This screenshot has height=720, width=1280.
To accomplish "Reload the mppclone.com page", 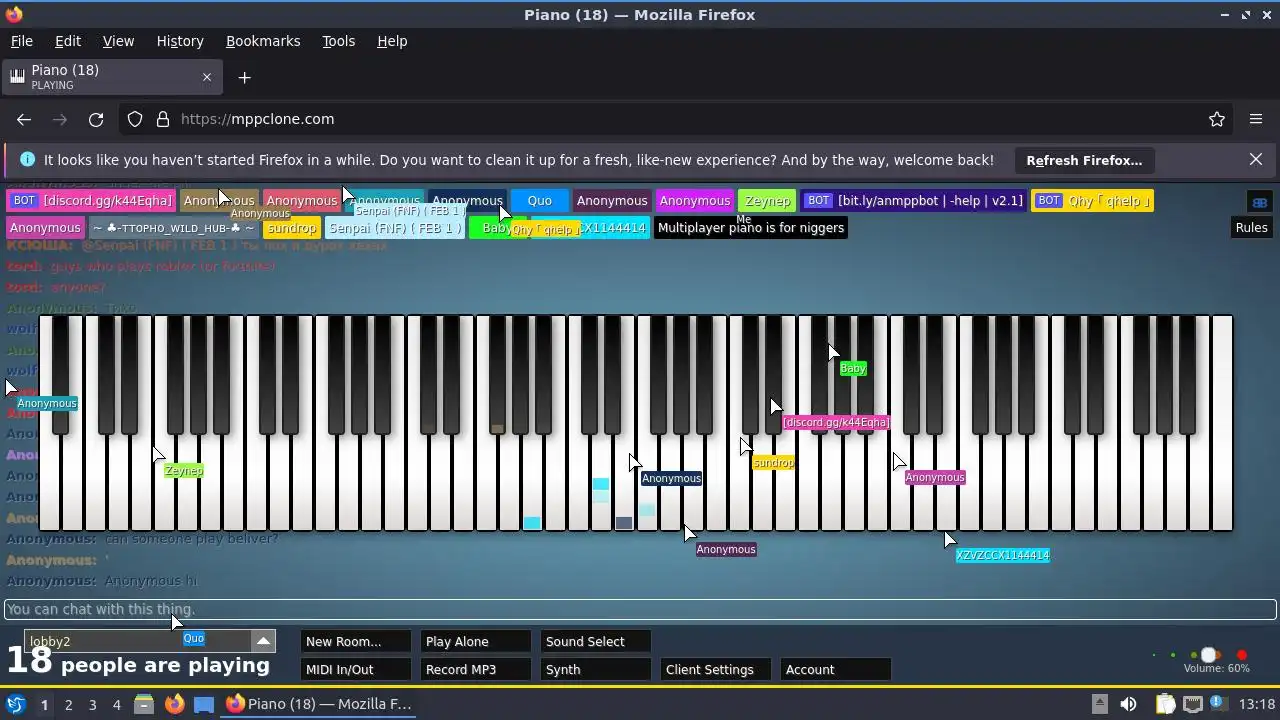I will tap(96, 119).
